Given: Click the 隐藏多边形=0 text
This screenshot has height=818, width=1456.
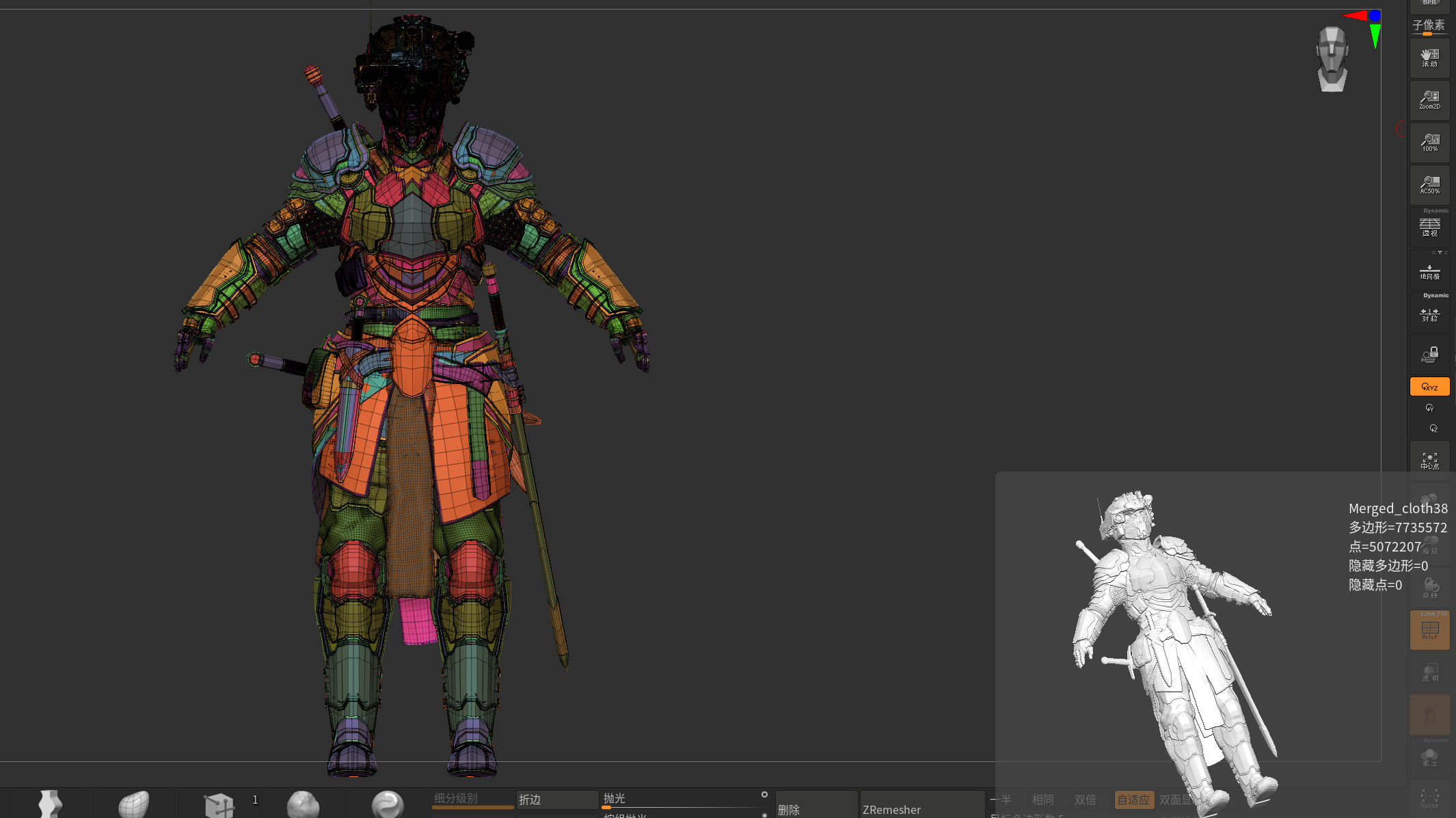Looking at the screenshot, I should click(1388, 566).
